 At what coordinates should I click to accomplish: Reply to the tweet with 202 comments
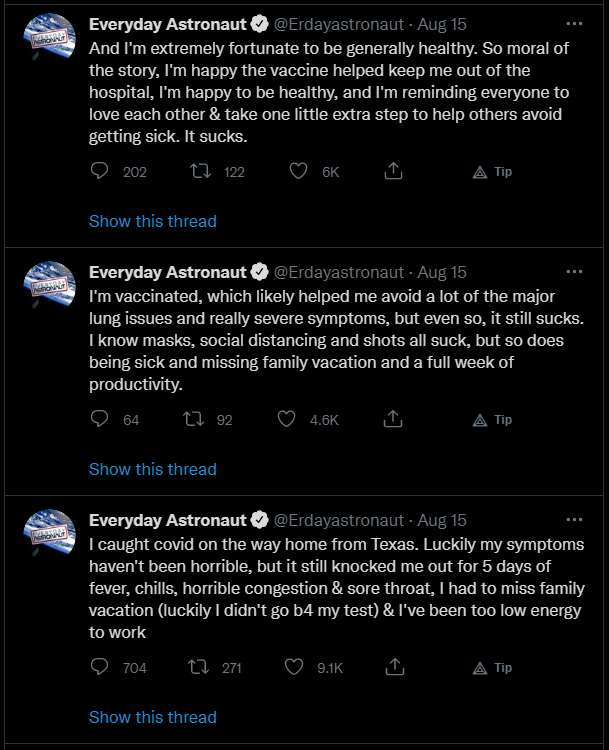coord(100,171)
